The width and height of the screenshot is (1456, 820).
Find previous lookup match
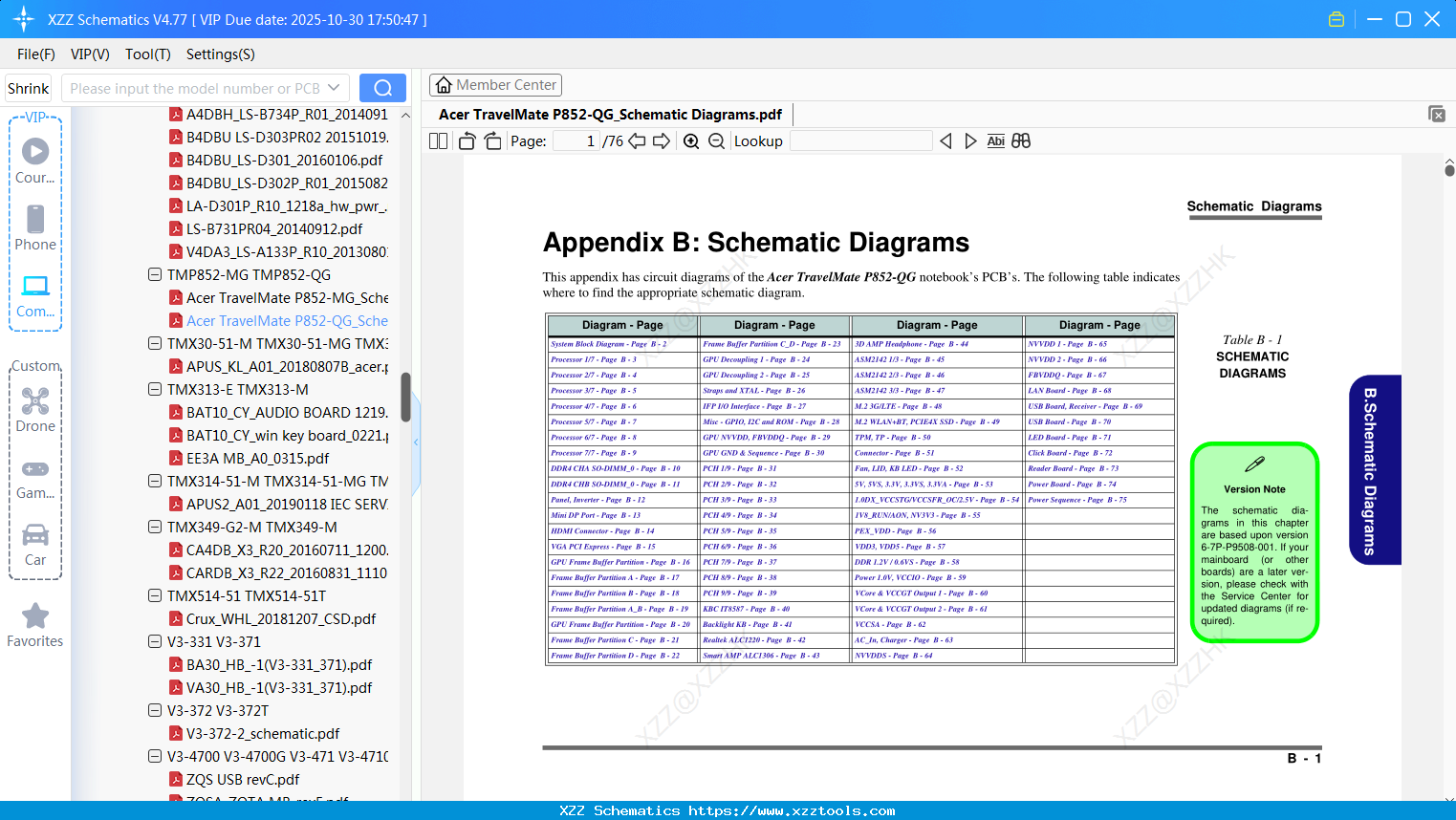point(945,141)
